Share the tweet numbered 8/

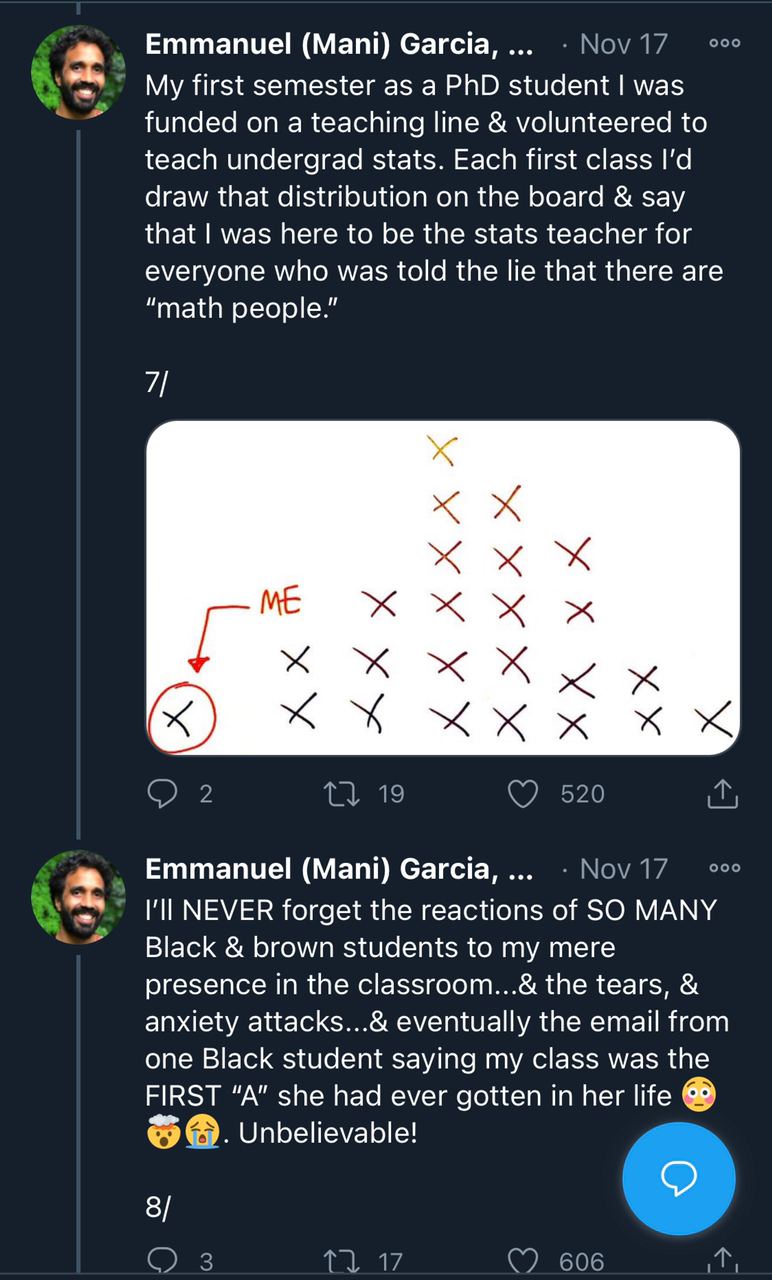(x=722, y=1261)
